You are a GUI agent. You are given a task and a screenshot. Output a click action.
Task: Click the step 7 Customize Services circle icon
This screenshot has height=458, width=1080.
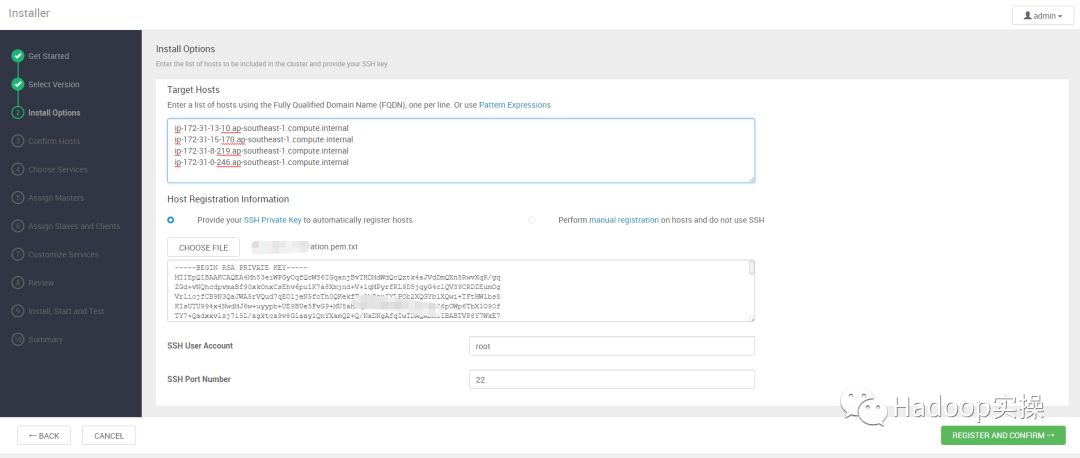point(17,254)
